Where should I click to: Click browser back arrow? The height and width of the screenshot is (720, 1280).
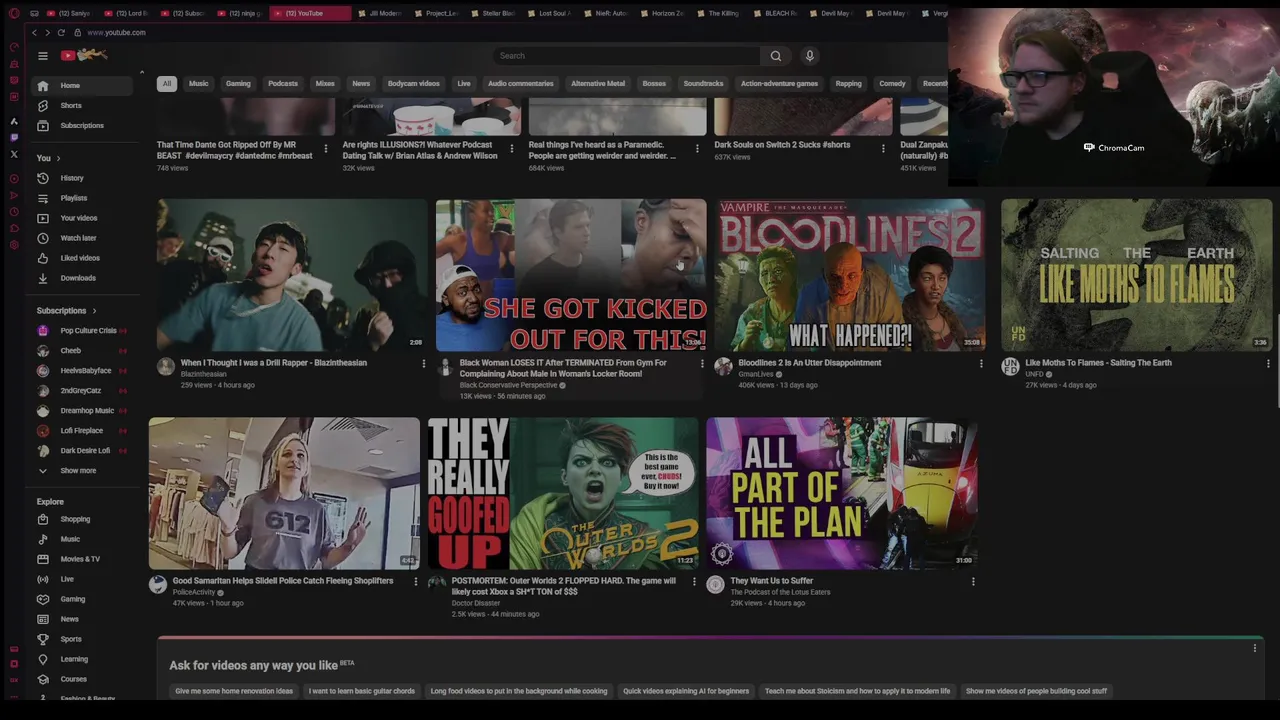[x=34, y=33]
